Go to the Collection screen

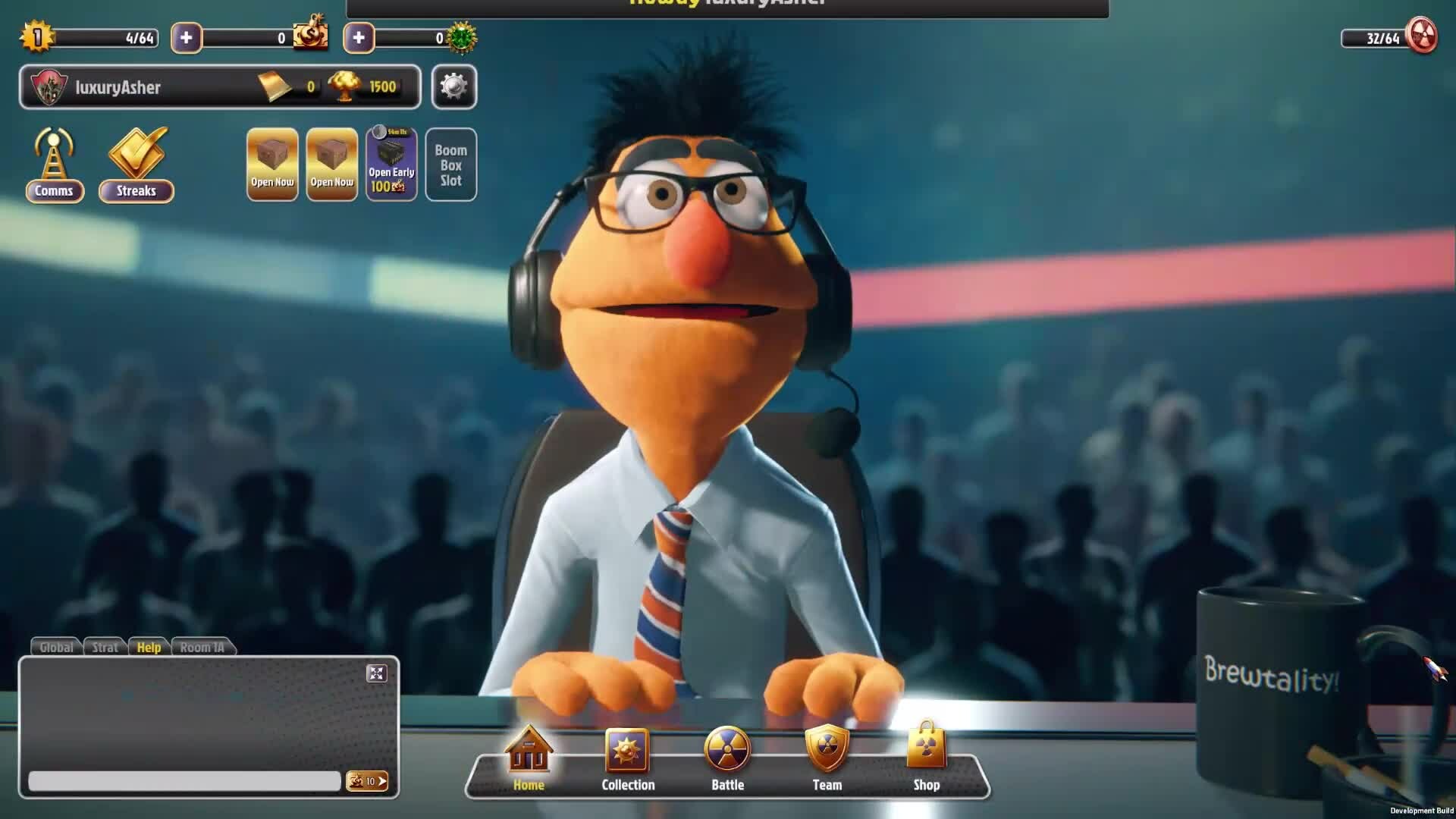pos(627,760)
